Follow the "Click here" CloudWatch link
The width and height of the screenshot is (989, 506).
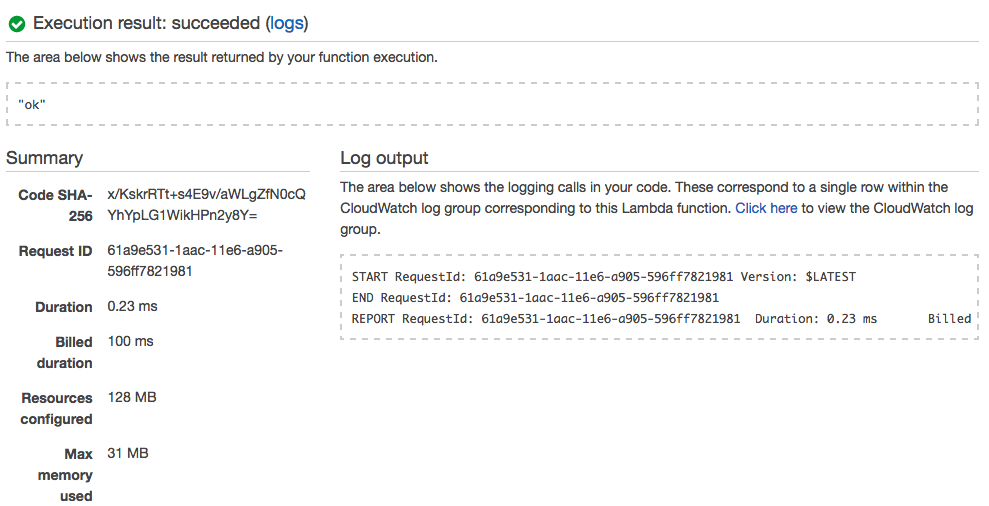pyautogui.click(x=766, y=208)
